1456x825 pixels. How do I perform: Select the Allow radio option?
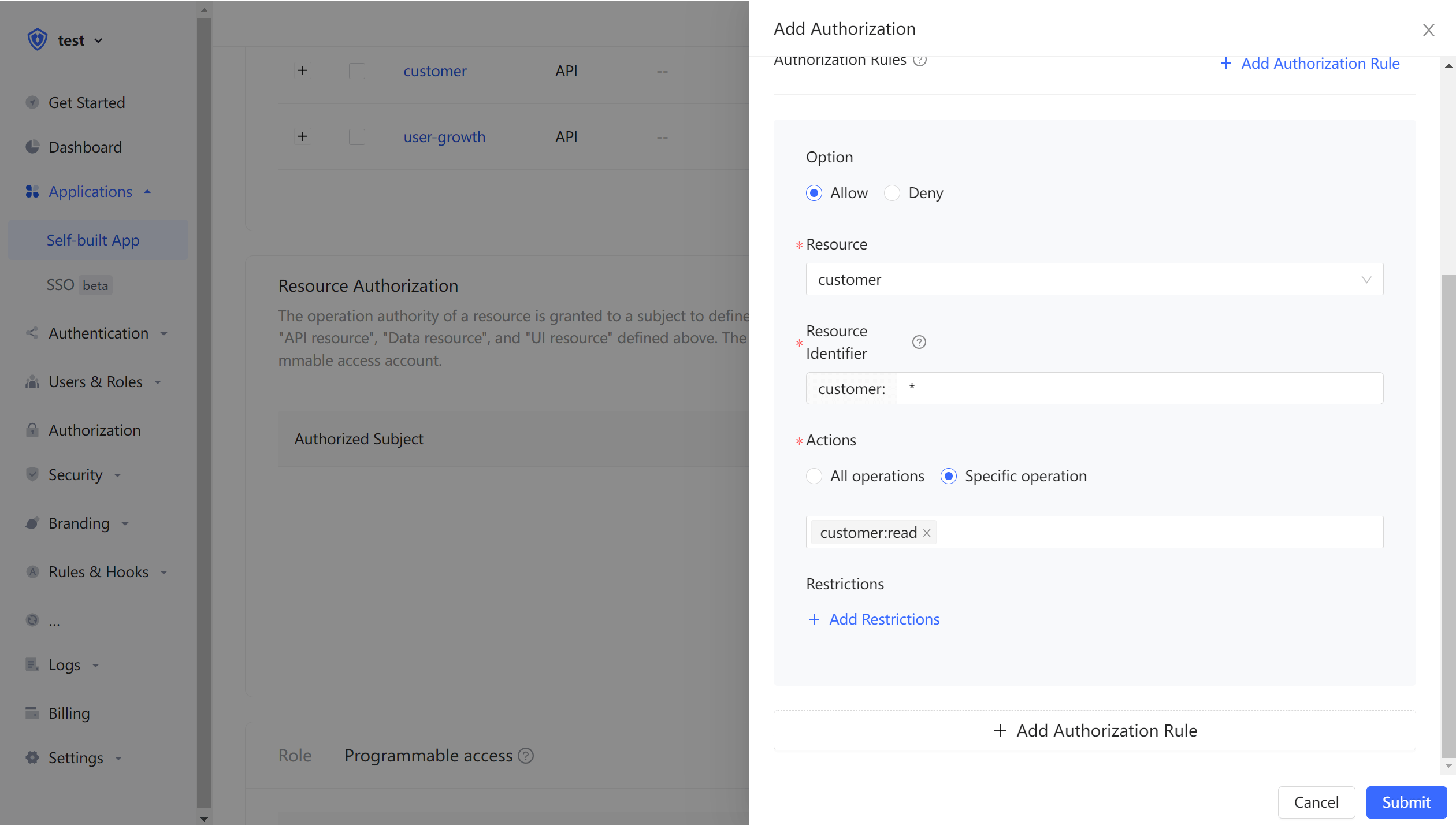tap(814, 193)
